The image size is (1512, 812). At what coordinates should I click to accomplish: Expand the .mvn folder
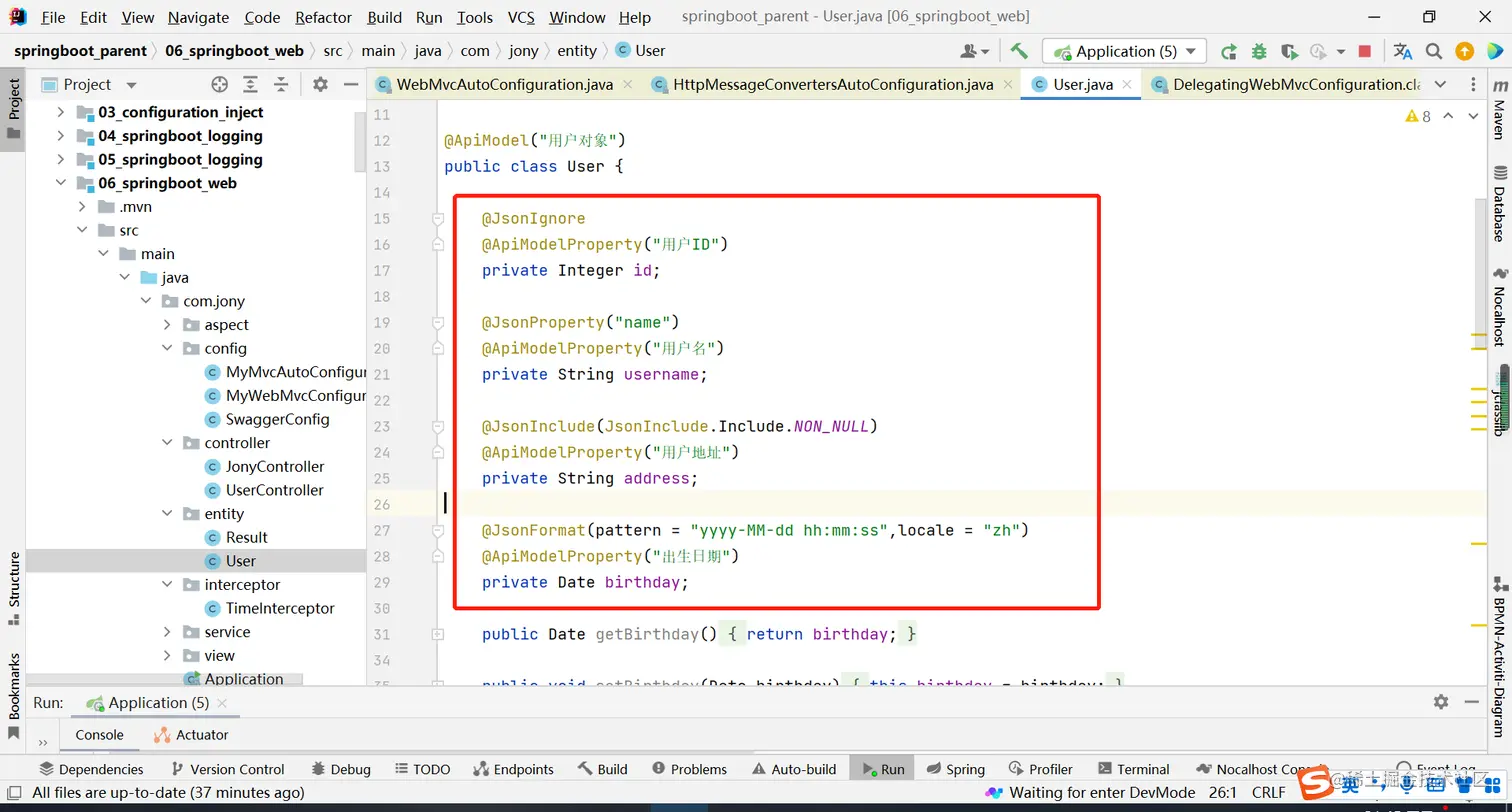(x=82, y=207)
